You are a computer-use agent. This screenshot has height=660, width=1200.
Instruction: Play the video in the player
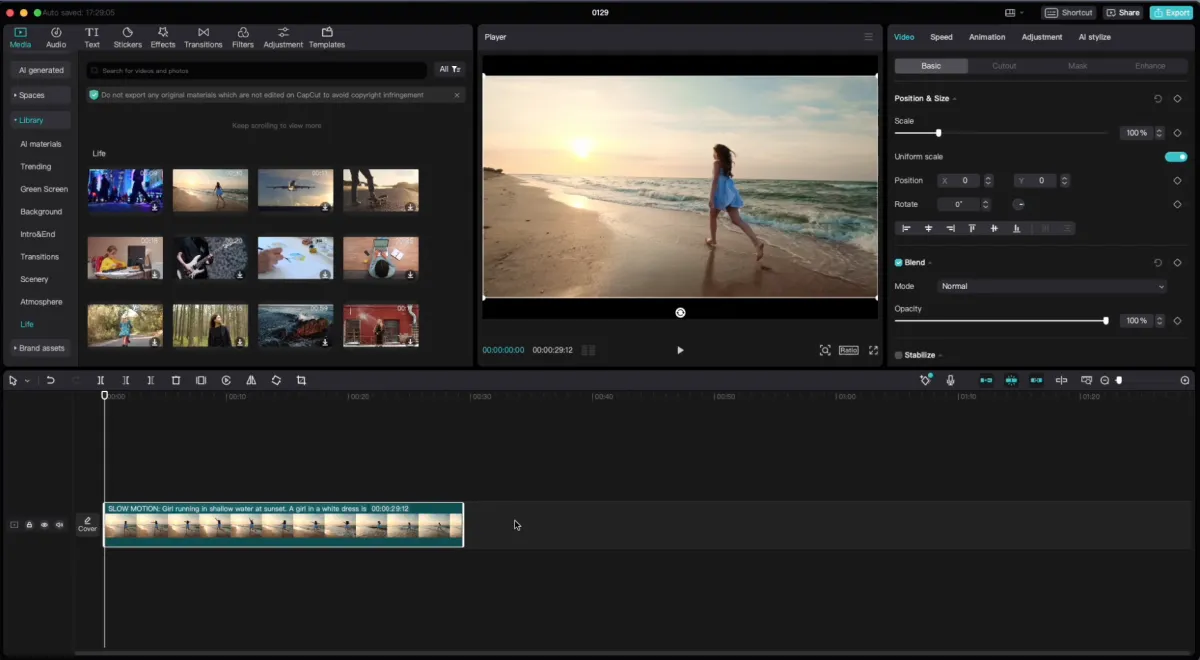pos(680,350)
